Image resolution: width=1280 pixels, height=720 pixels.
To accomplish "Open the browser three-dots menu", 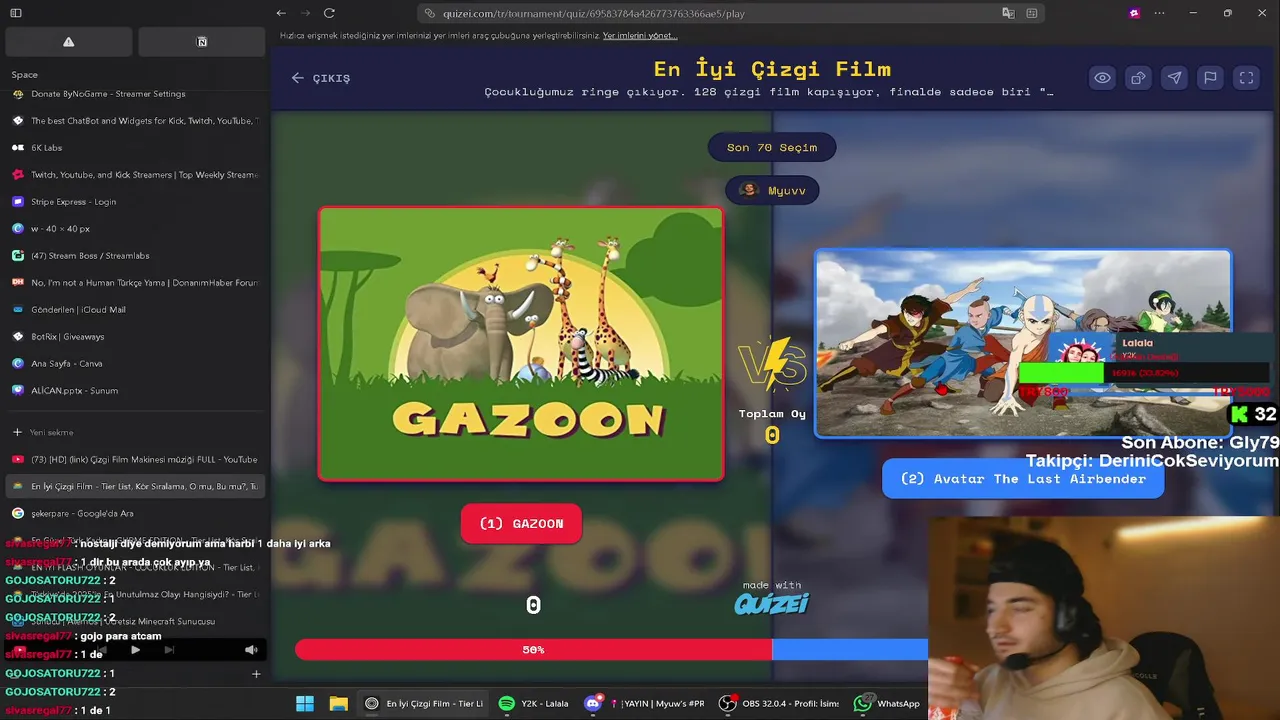I will [1159, 13].
